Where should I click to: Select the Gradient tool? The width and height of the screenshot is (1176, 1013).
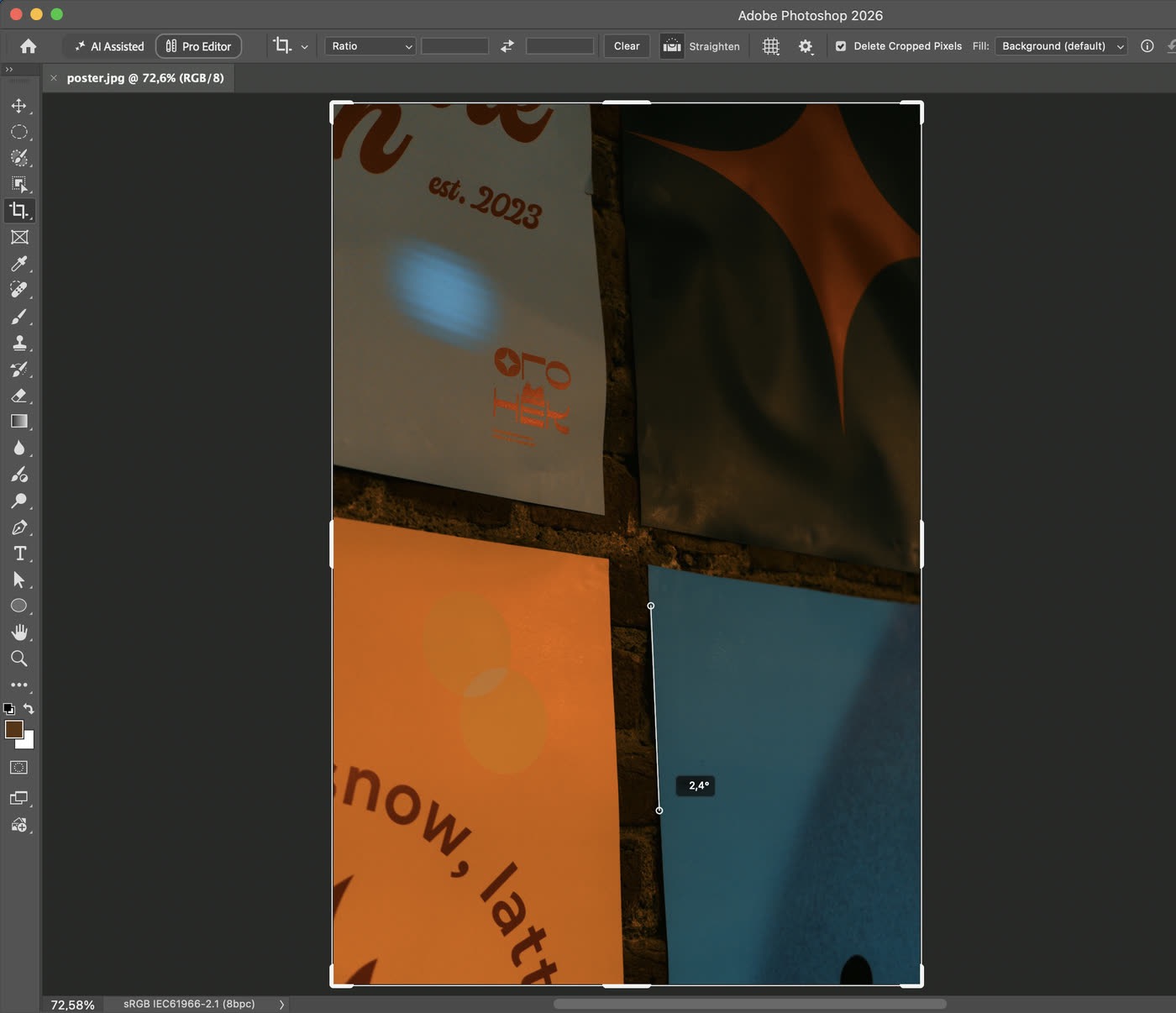(18, 422)
